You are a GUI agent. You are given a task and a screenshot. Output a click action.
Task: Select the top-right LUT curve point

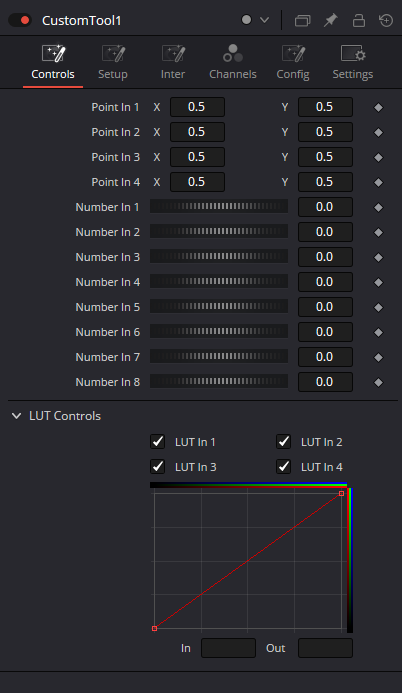point(341,493)
